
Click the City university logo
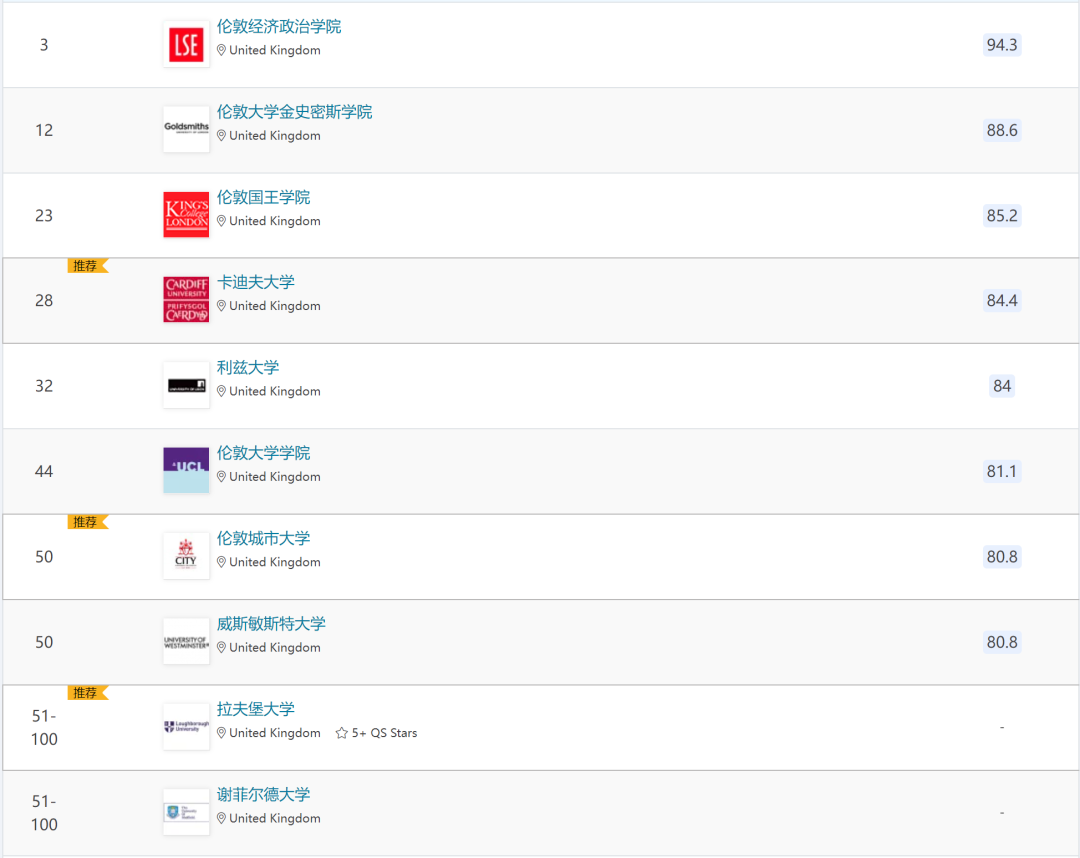[186, 556]
